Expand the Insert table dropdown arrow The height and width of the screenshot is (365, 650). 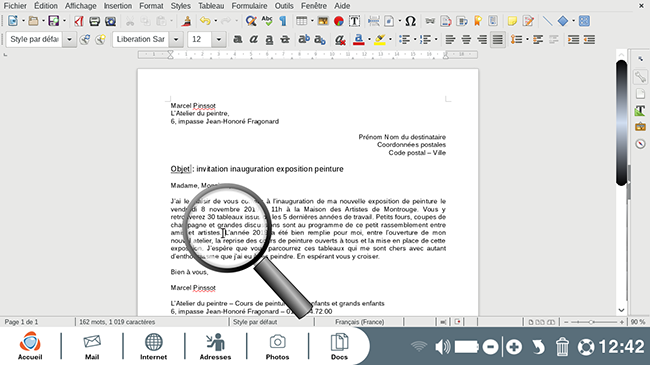coord(312,21)
